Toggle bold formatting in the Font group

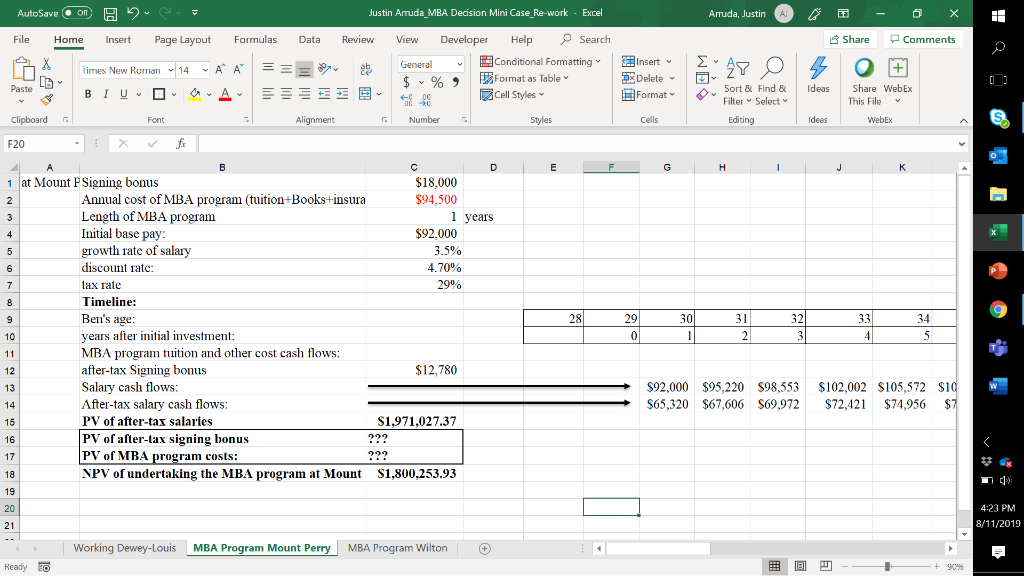point(88,95)
